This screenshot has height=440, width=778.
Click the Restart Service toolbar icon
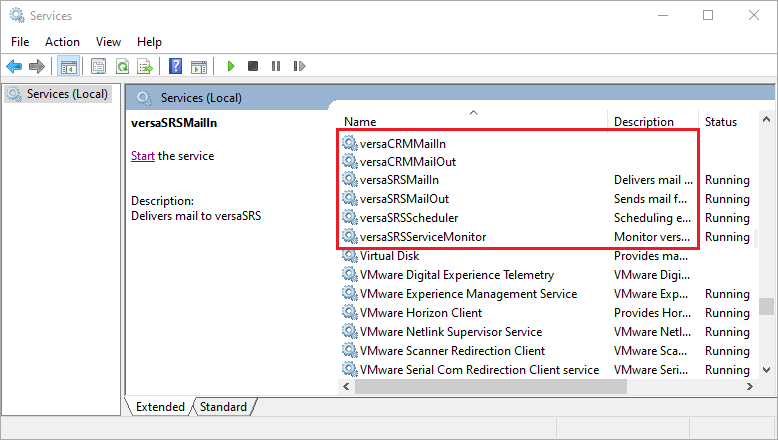pos(299,66)
